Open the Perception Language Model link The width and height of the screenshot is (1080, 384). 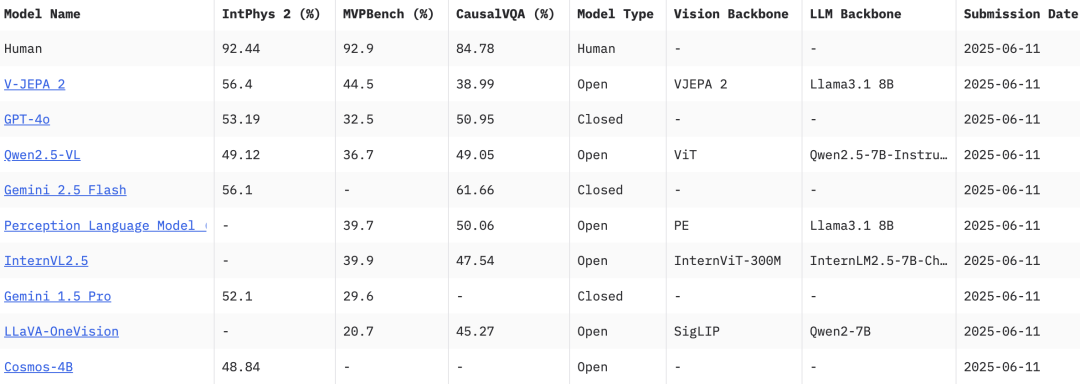[x=105, y=226]
